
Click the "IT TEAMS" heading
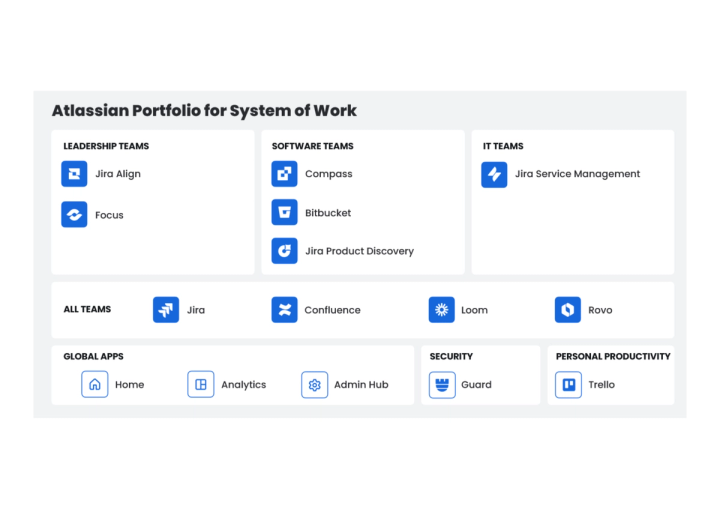pyautogui.click(x=503, y=146)
